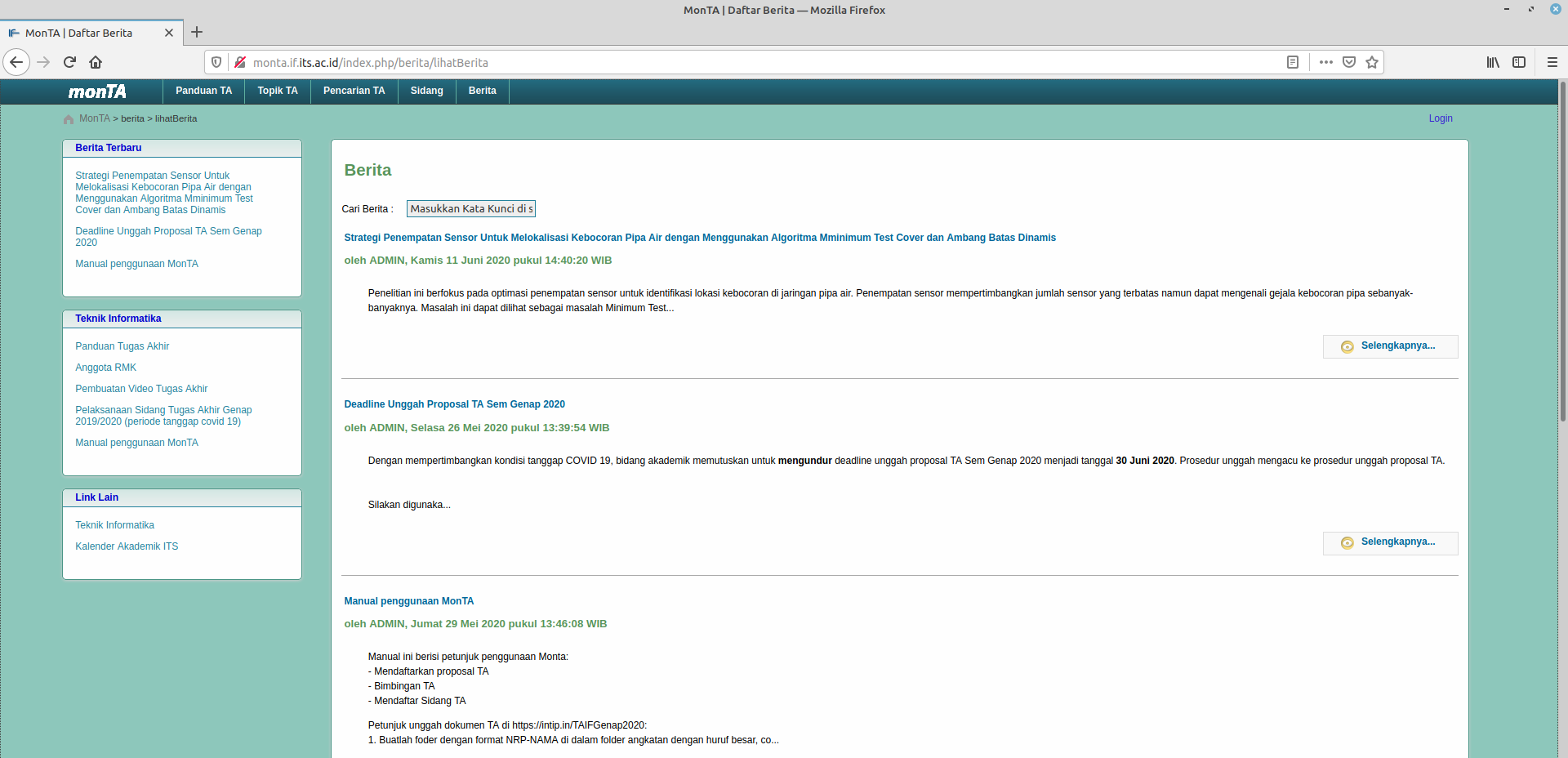Save page to Pocket

tap(1349, 62)
